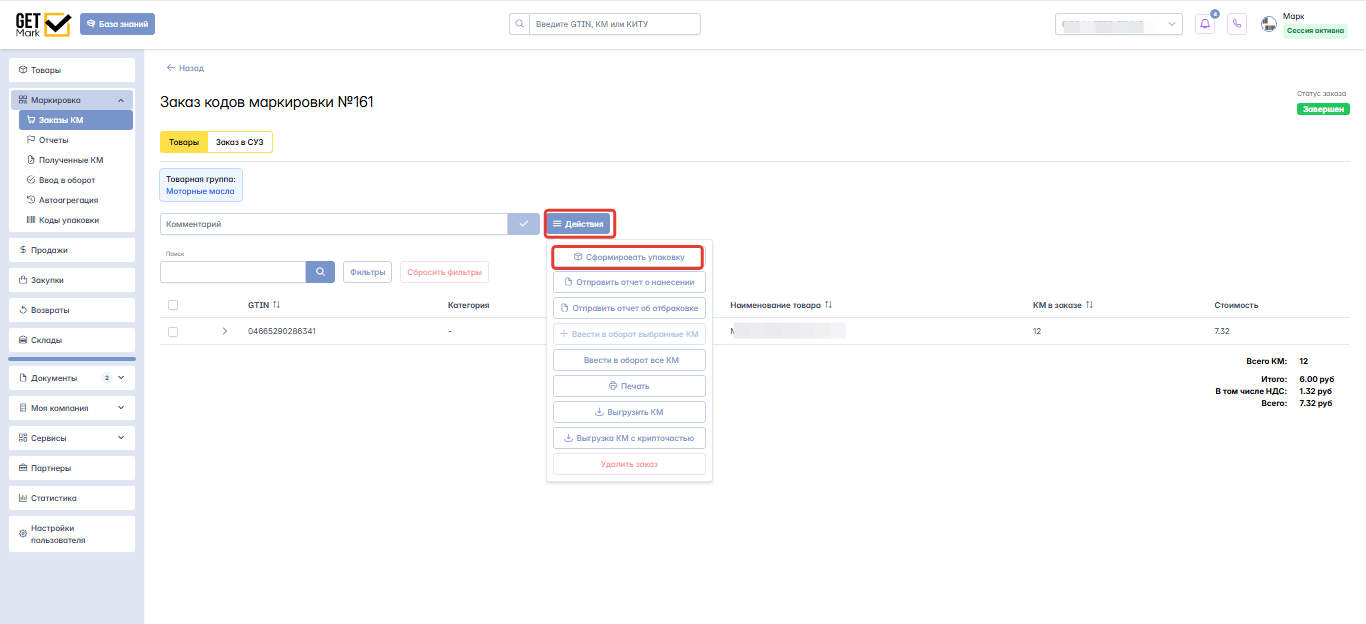Collapse the Маркировка sidebar section
This screenshot has width=1366, height=624.
(72, 100)
